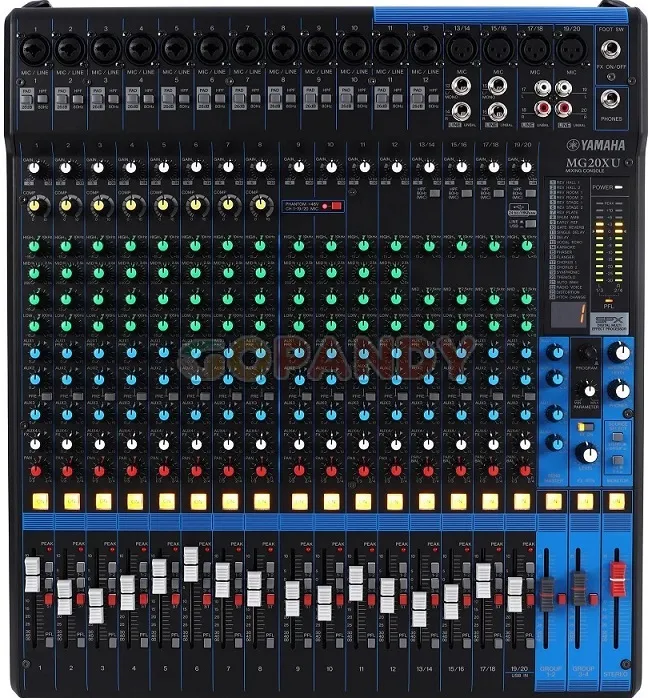Click the channel 4 white AUX4/FX knob

point(132,444)
